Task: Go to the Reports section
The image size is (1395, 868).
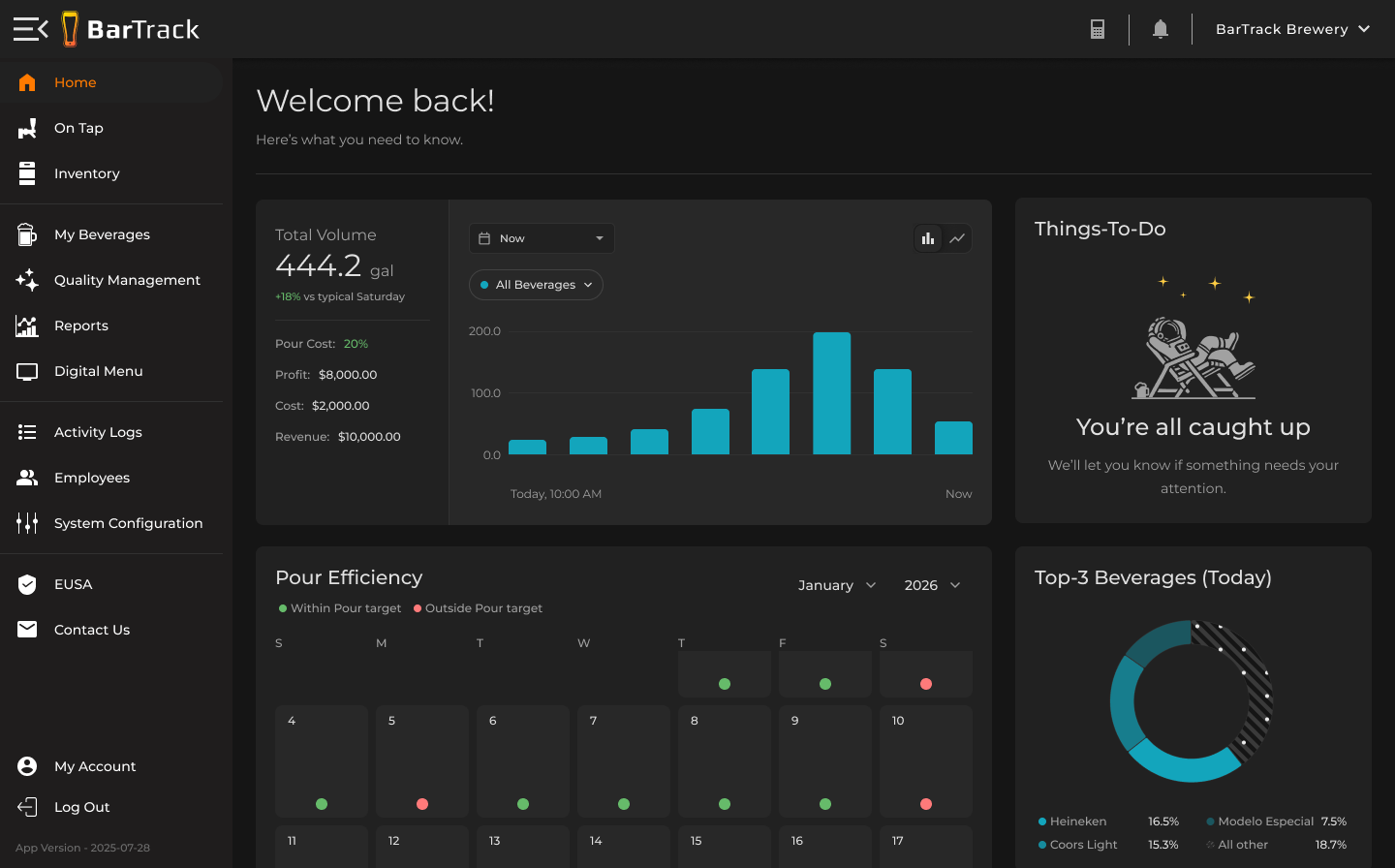Action: [81, 325]
